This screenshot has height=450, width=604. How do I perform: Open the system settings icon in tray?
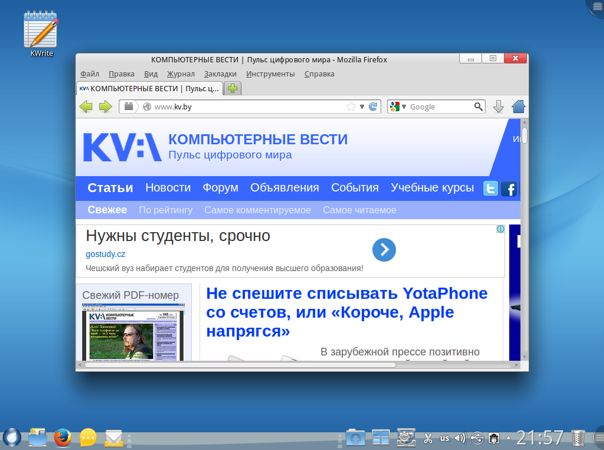[x=406, y=438]
